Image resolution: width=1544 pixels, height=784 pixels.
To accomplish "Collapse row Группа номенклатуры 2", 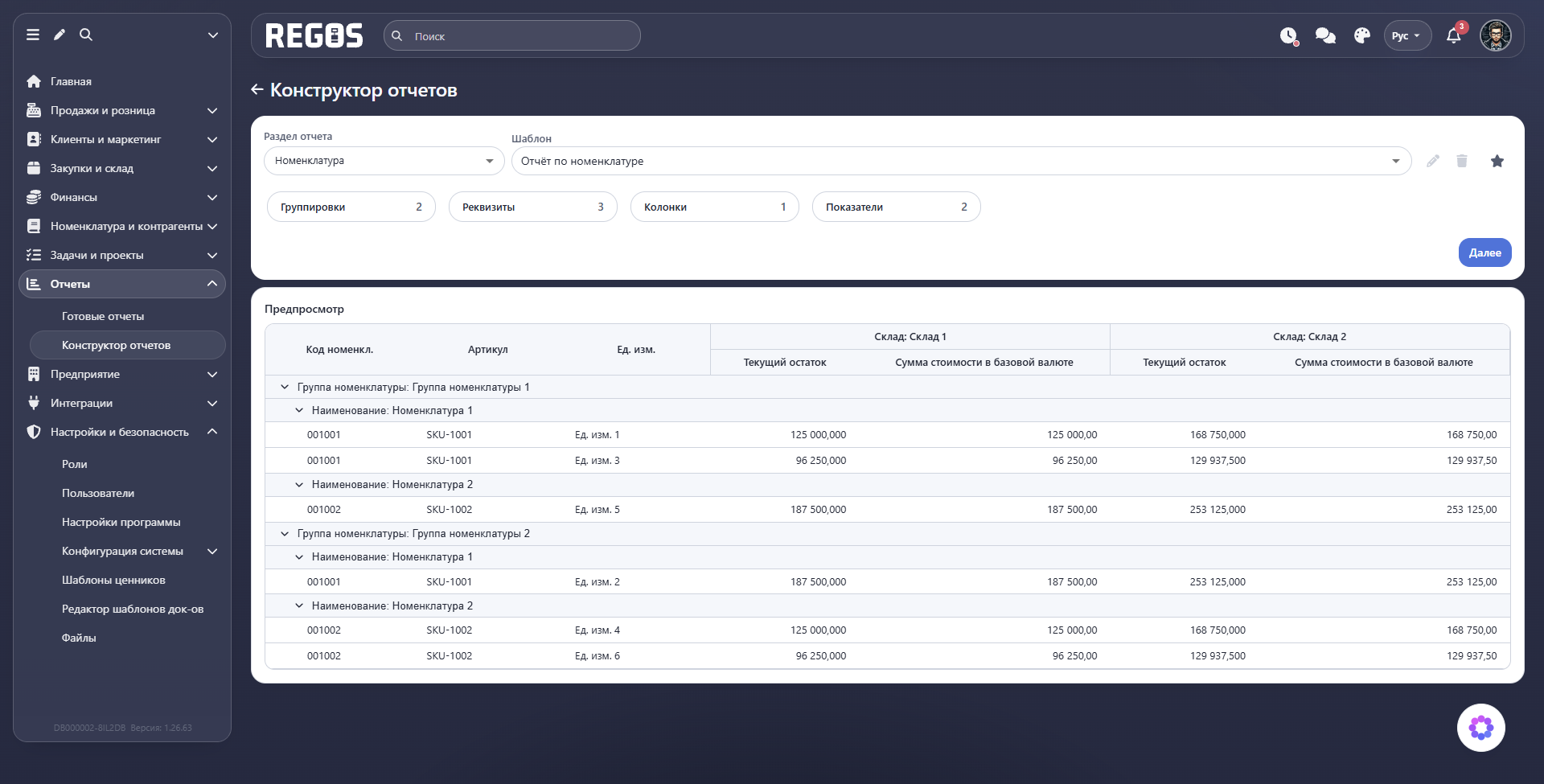I will coord(285,533).
